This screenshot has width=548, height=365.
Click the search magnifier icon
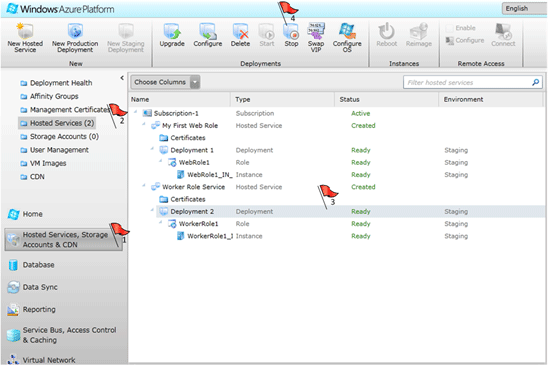(536, 82)
